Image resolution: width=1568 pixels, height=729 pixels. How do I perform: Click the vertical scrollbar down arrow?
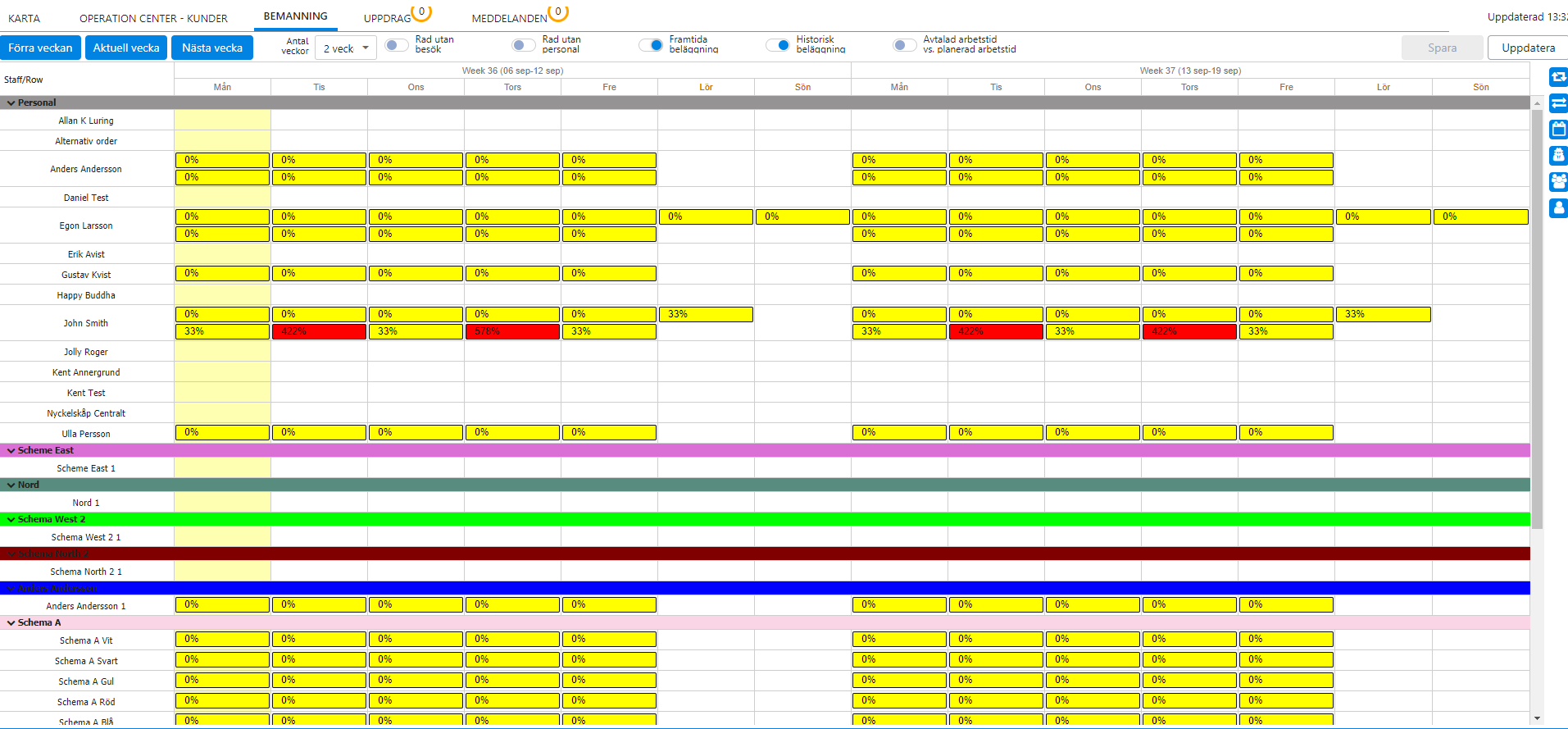click(1537, 718)
